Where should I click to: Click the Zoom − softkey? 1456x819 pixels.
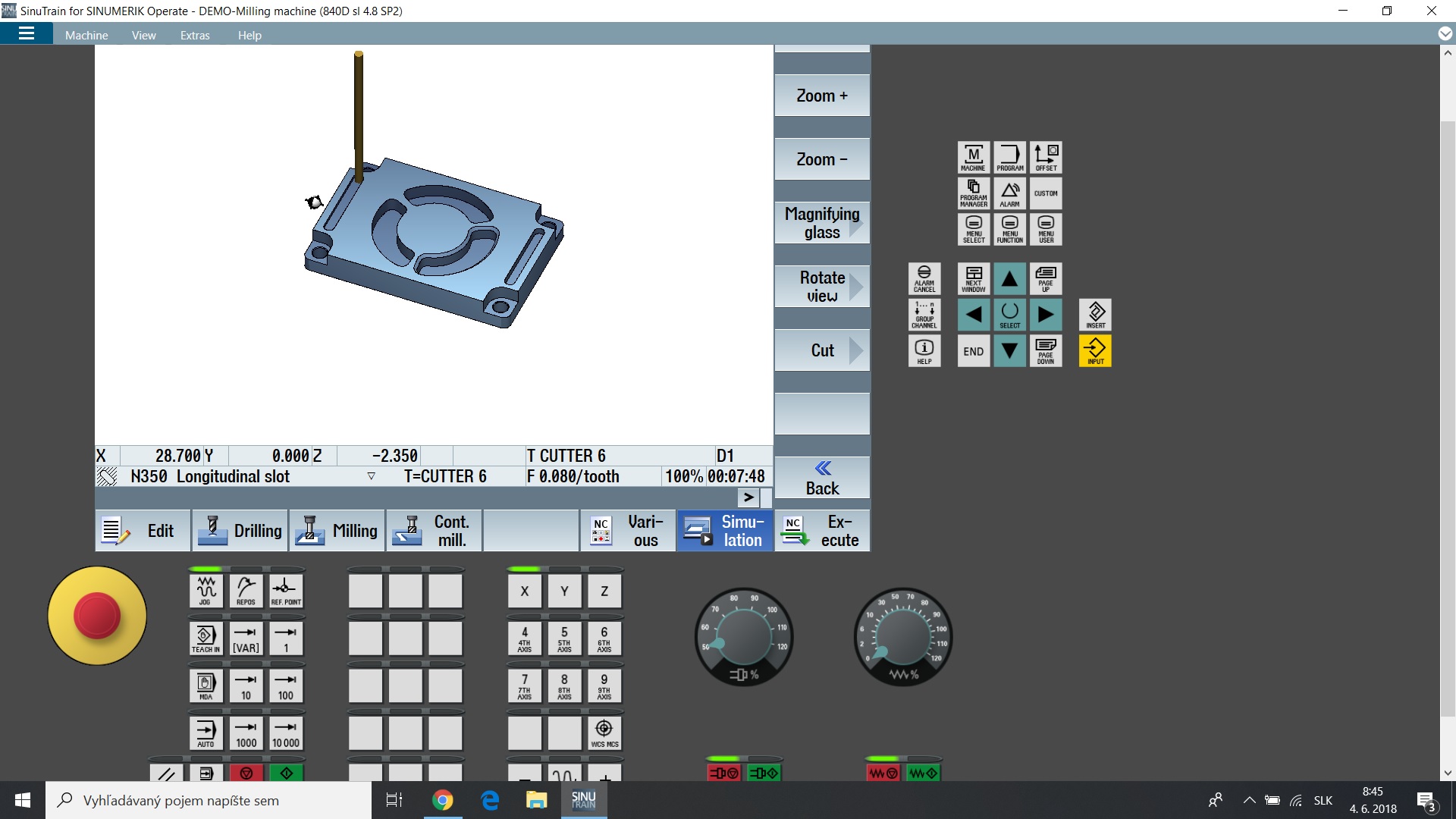pos(822,159)
